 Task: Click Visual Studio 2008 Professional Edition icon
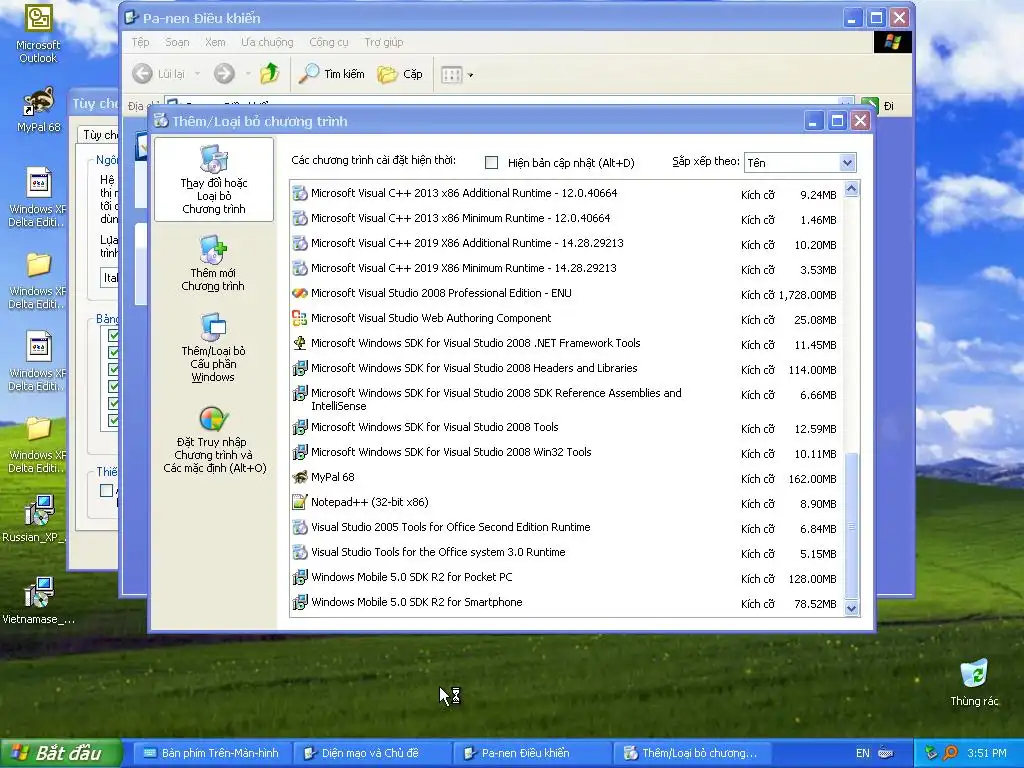point(300,293)
